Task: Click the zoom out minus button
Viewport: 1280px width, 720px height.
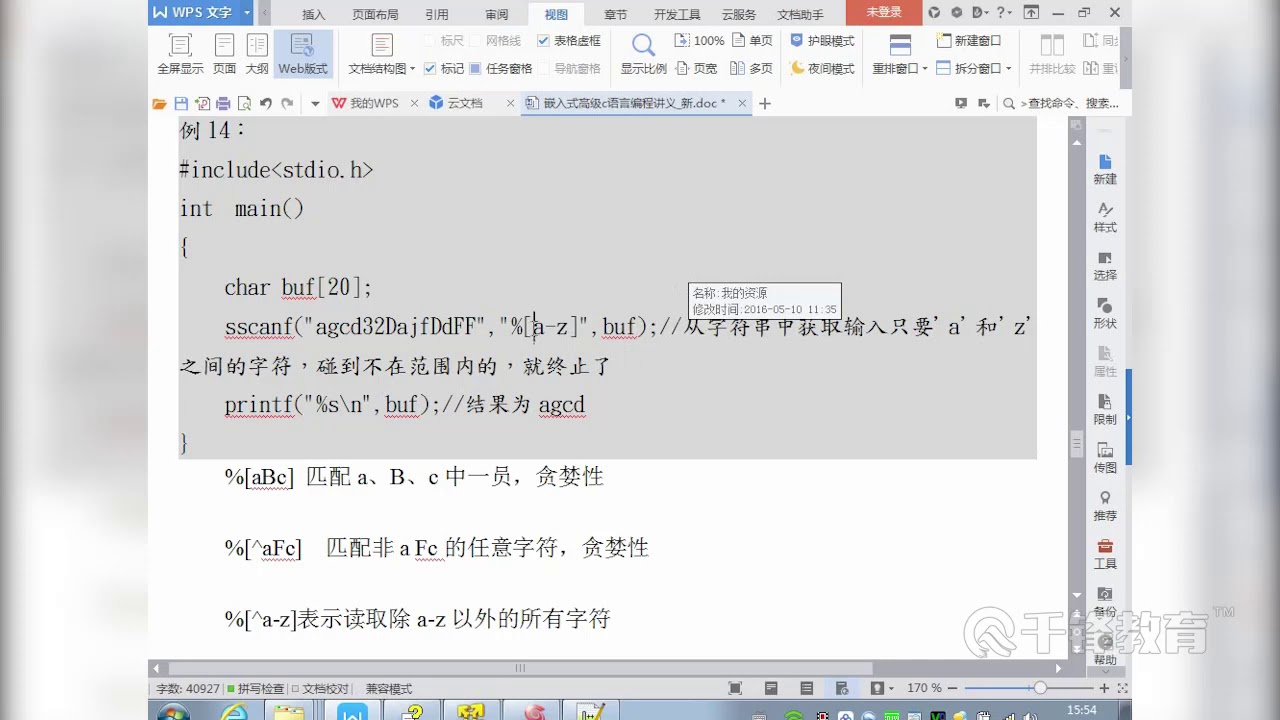Action: [955, 688]
